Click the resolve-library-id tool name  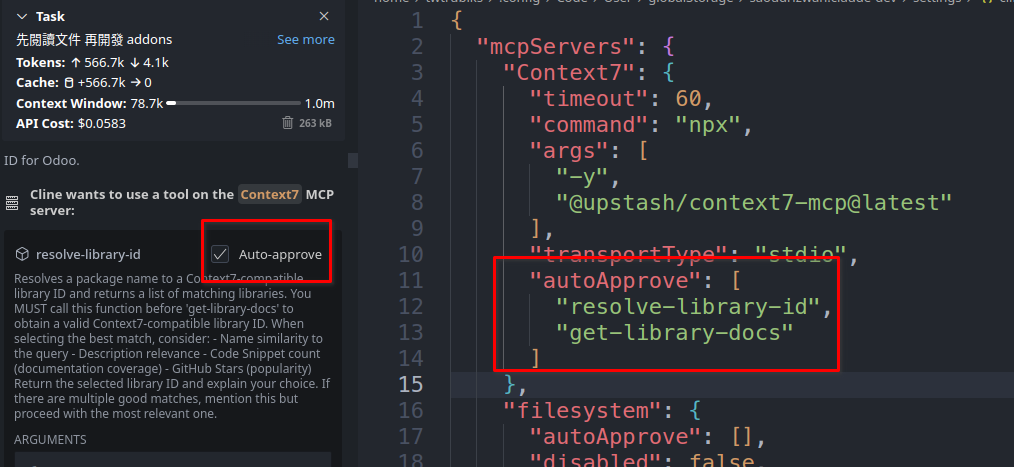click(x=88, y=254)
